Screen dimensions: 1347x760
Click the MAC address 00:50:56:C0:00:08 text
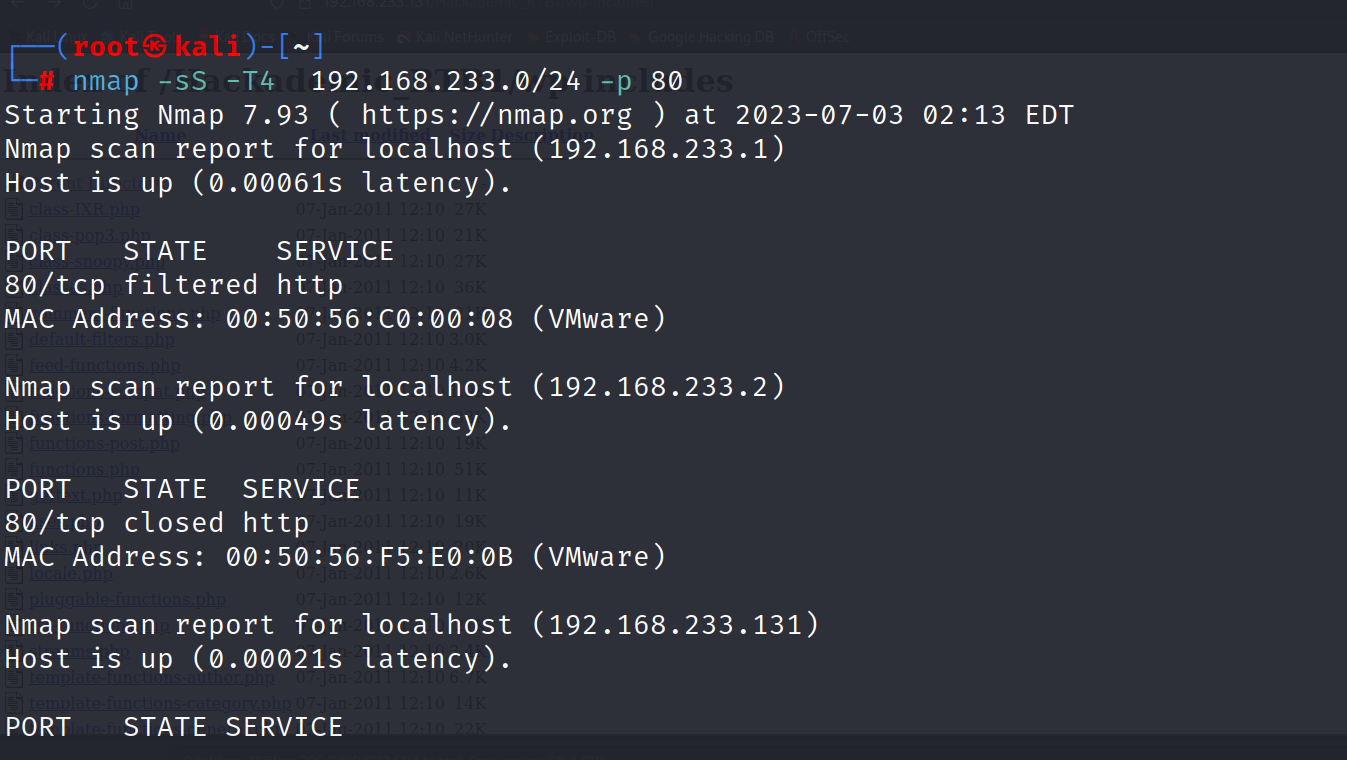pyautogui.click(x=369, y=319)
